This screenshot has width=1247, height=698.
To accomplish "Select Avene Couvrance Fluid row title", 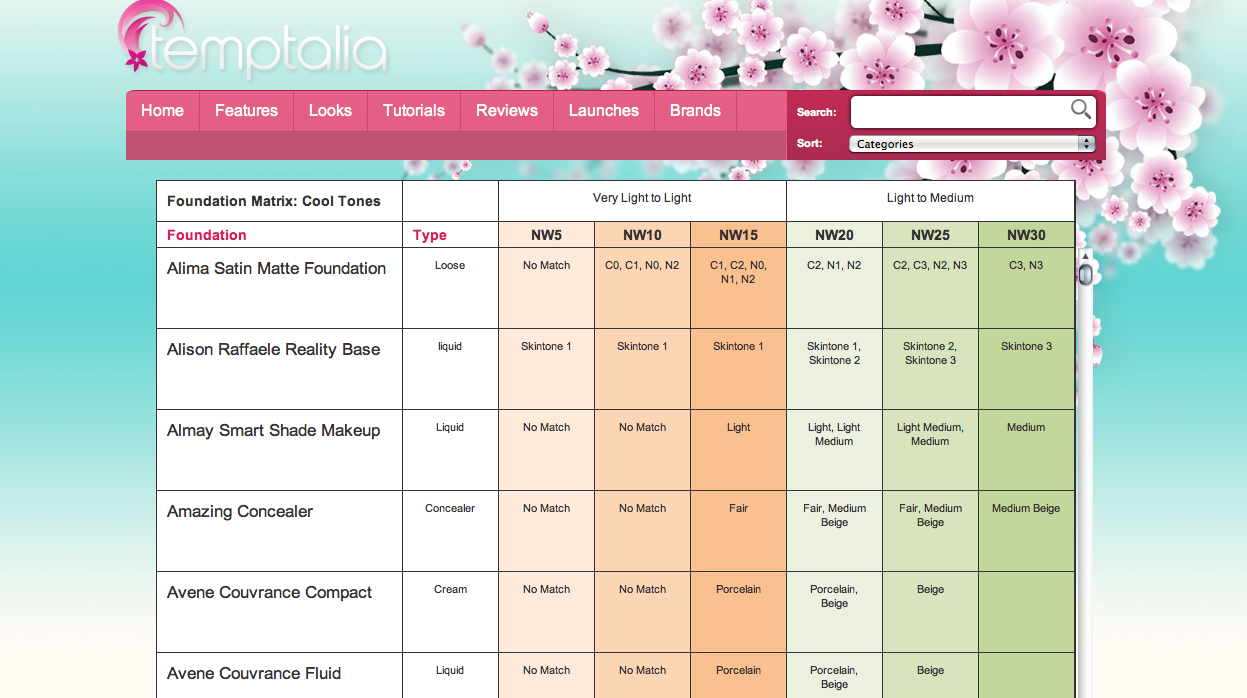I will click(254, 673).
